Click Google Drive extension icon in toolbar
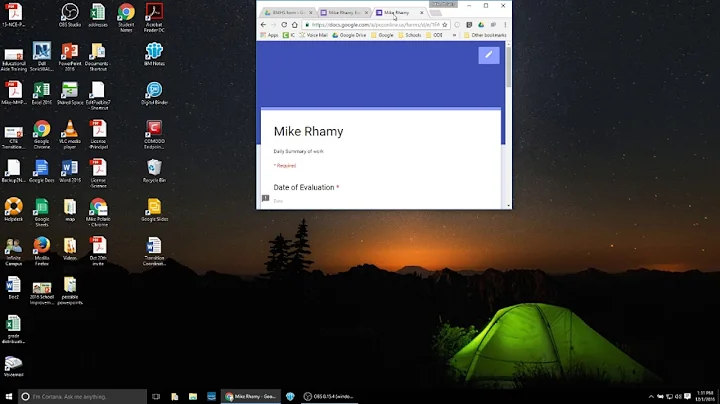 (481, 25)
